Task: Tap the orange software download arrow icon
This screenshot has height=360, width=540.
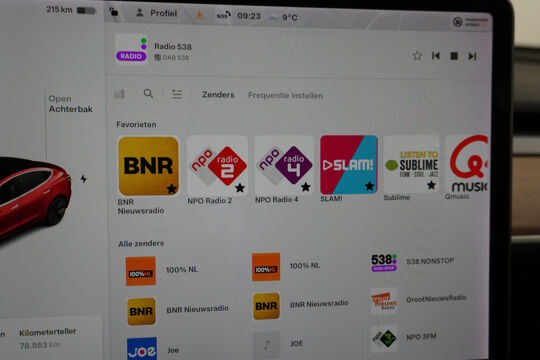Action: [199, 14]
